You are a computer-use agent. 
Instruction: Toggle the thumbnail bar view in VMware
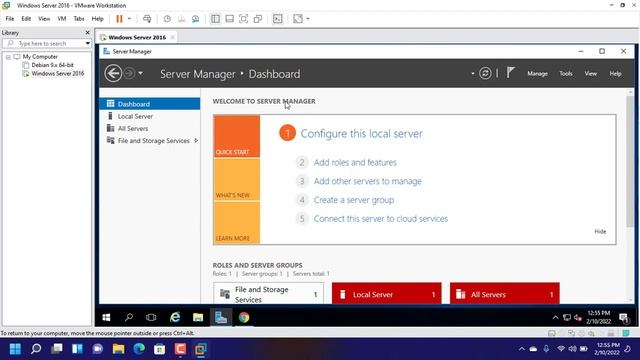coord(229,19)
